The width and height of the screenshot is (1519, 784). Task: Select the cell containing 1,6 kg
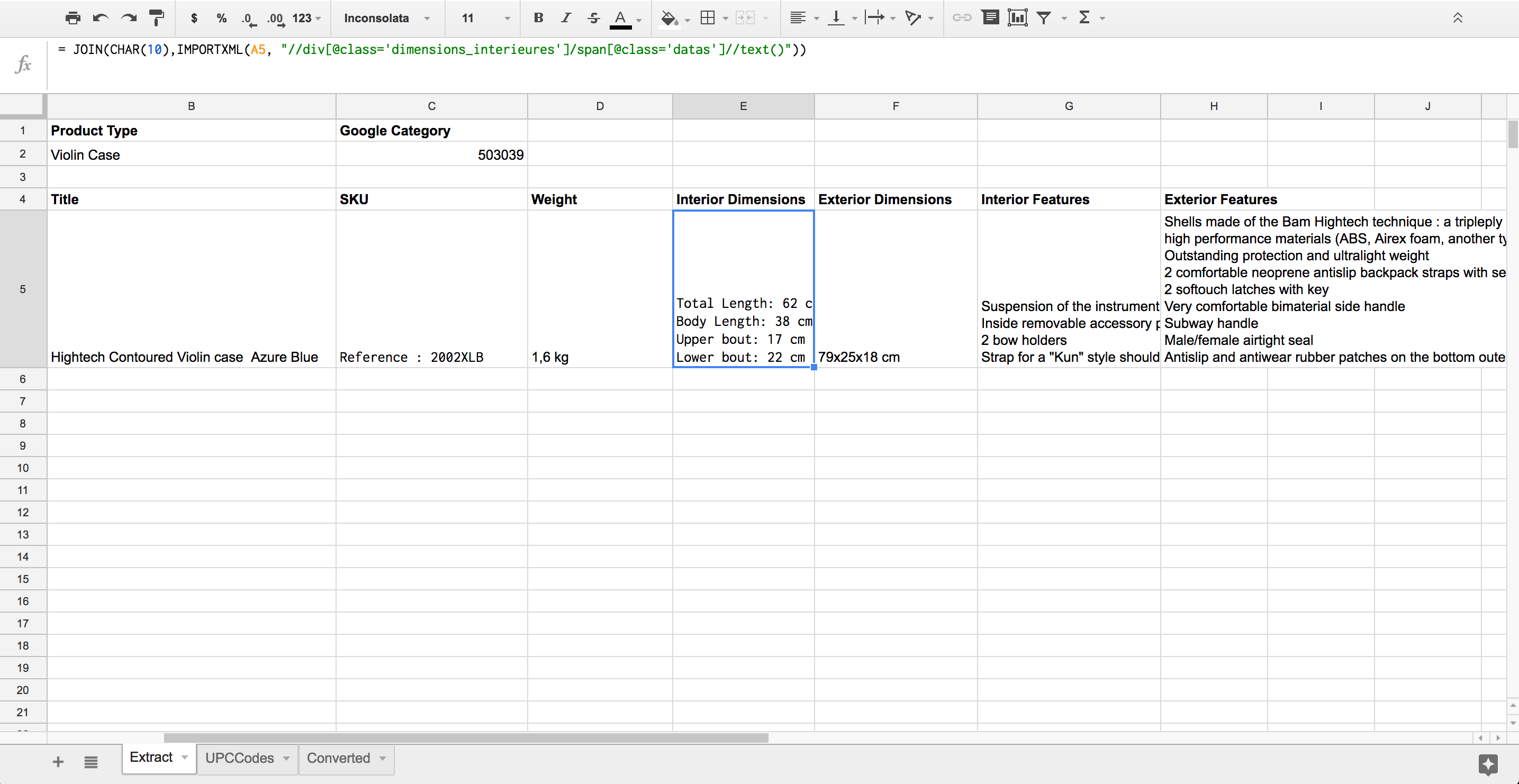pos(600,289)
